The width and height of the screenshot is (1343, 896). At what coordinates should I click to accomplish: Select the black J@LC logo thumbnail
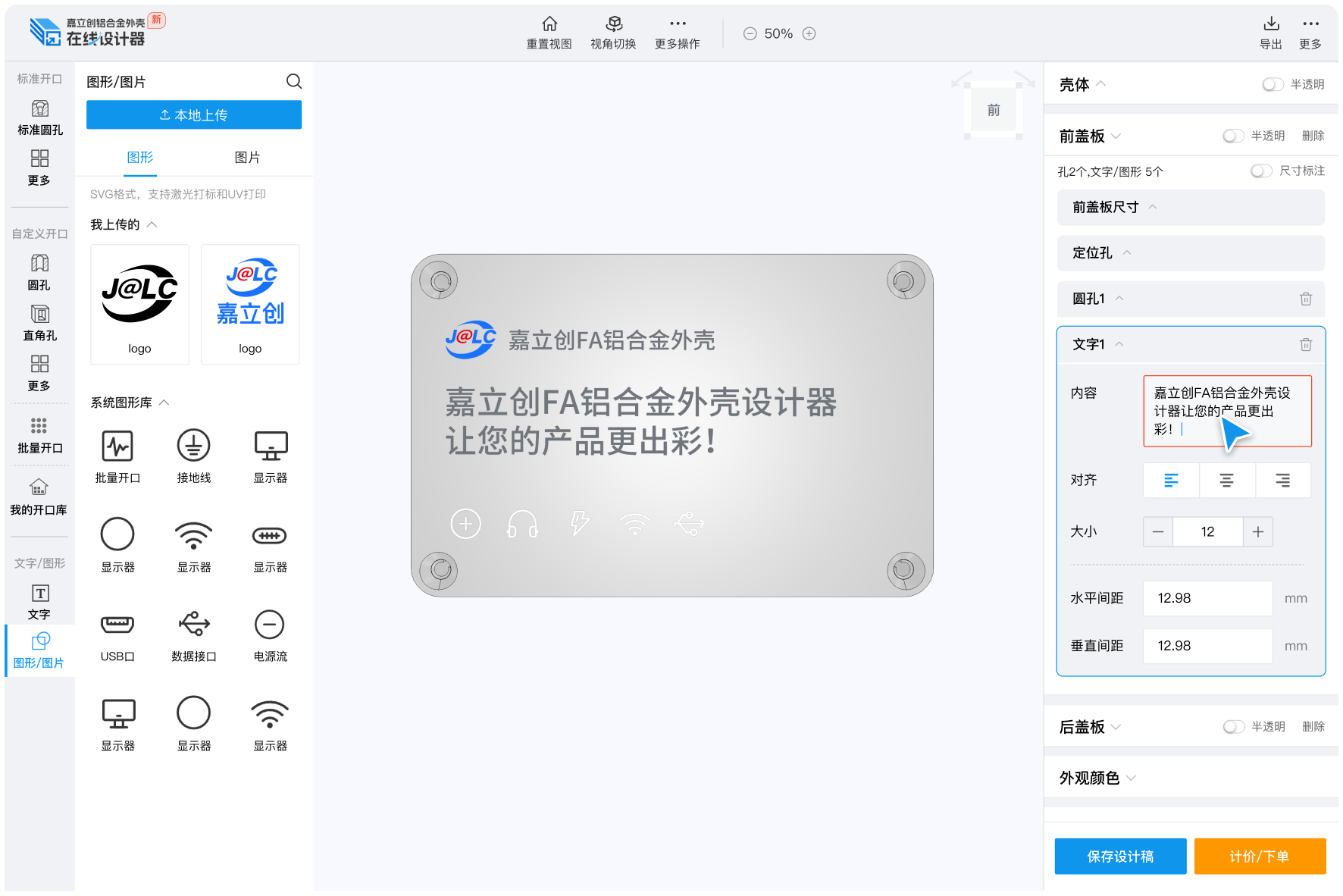point(139,304)
